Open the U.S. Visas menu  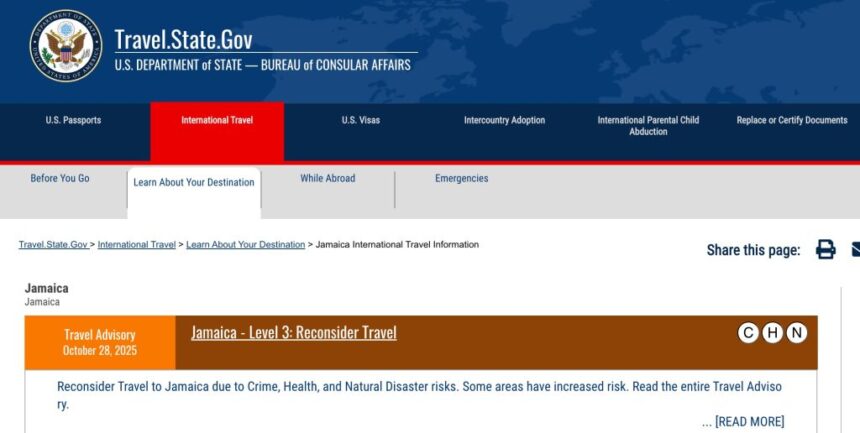pos(361,120)
